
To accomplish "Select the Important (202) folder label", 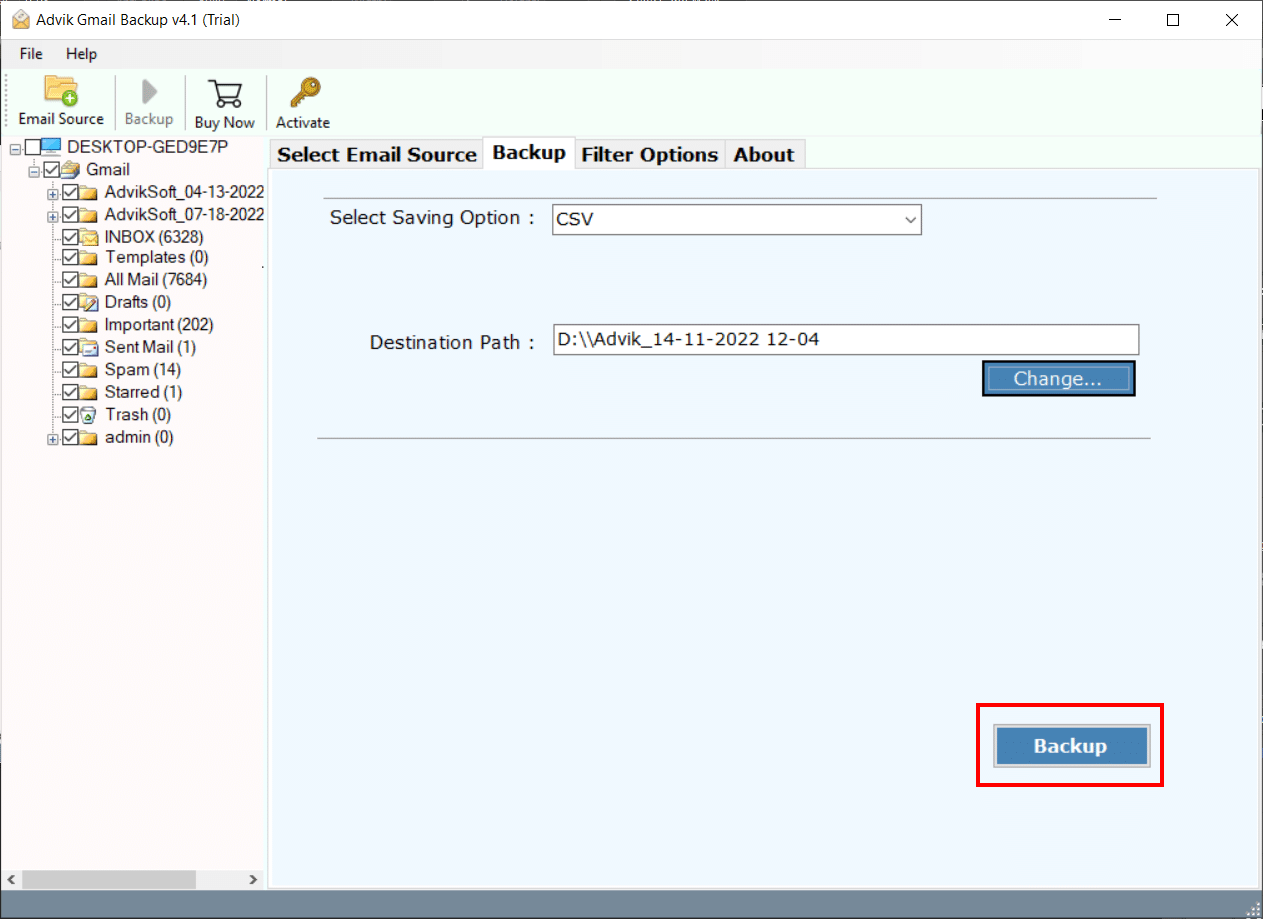I will pyautogui.click(x=158, y=325).
